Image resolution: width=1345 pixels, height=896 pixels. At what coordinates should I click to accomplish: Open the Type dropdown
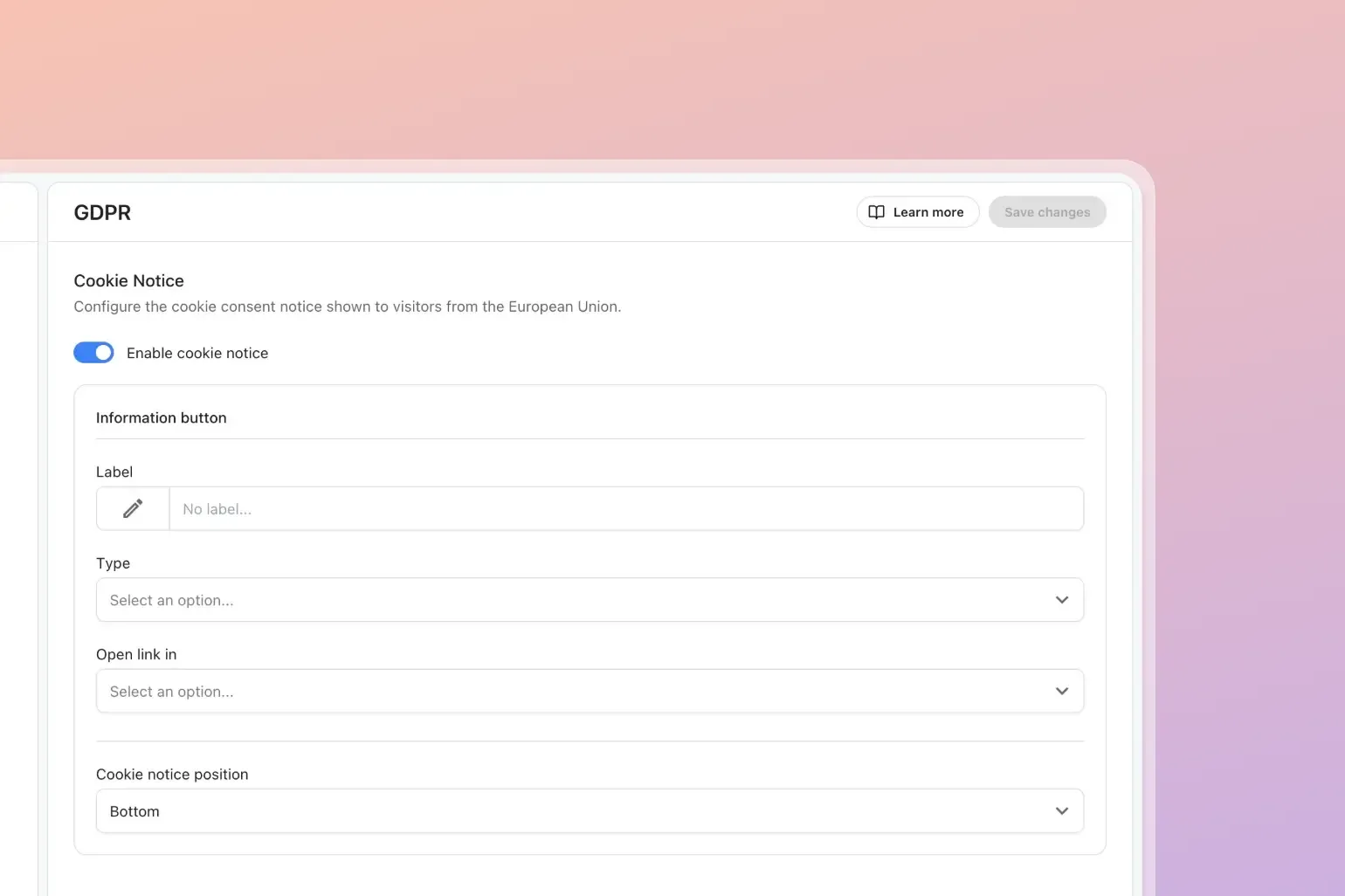590,600
